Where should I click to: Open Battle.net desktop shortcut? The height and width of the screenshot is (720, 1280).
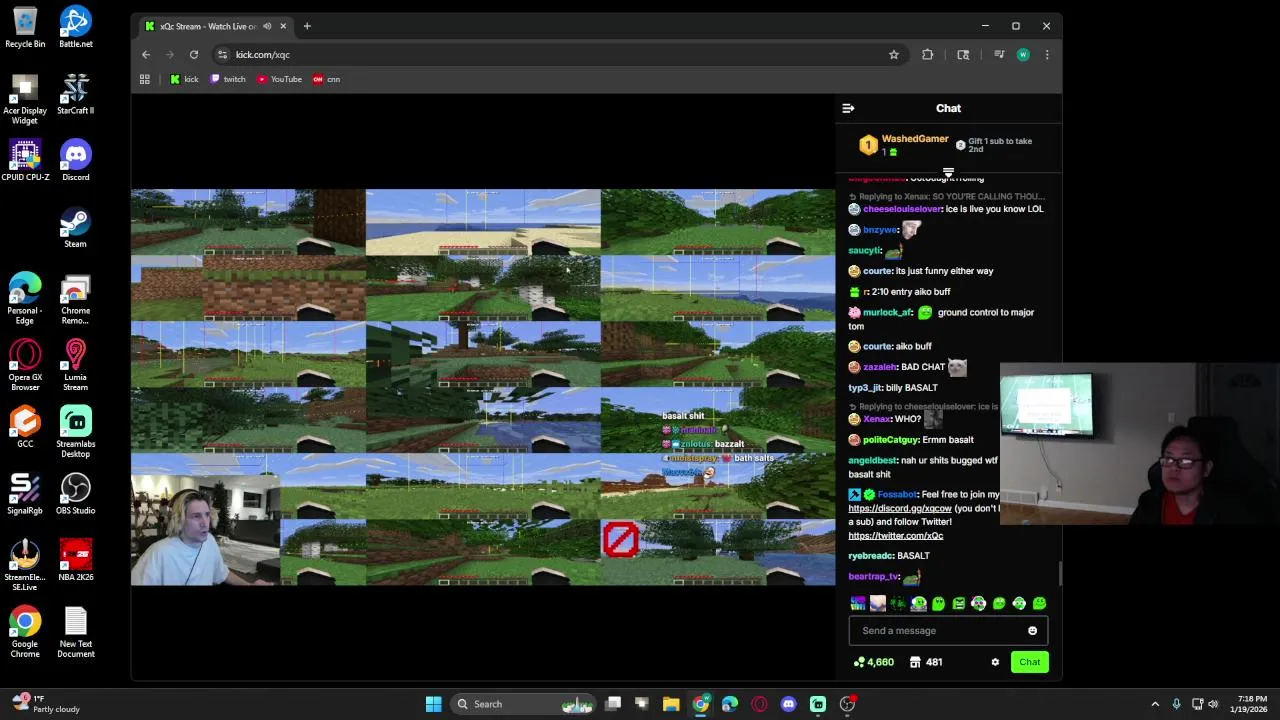point(76,26)
